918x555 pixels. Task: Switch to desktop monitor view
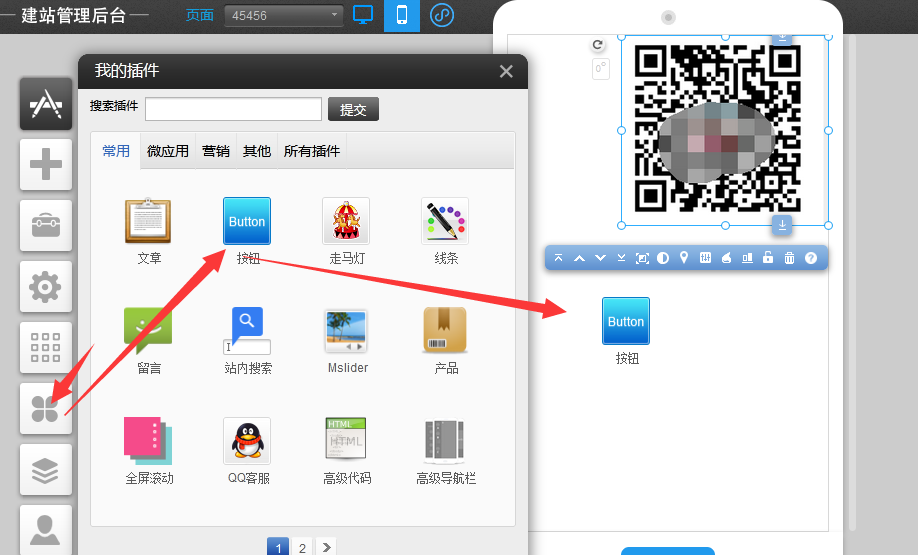[364, 16]
